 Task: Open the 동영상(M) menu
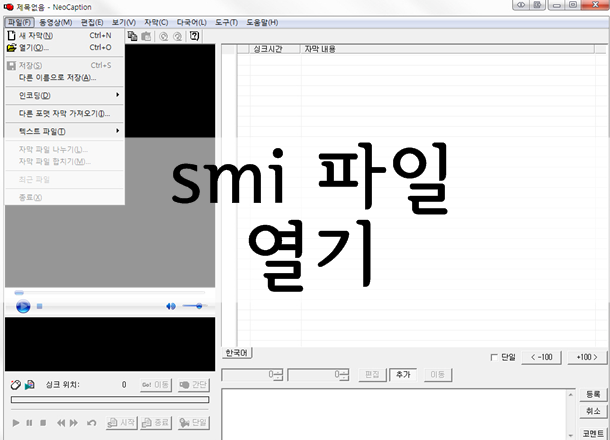[x=56, y=23]
